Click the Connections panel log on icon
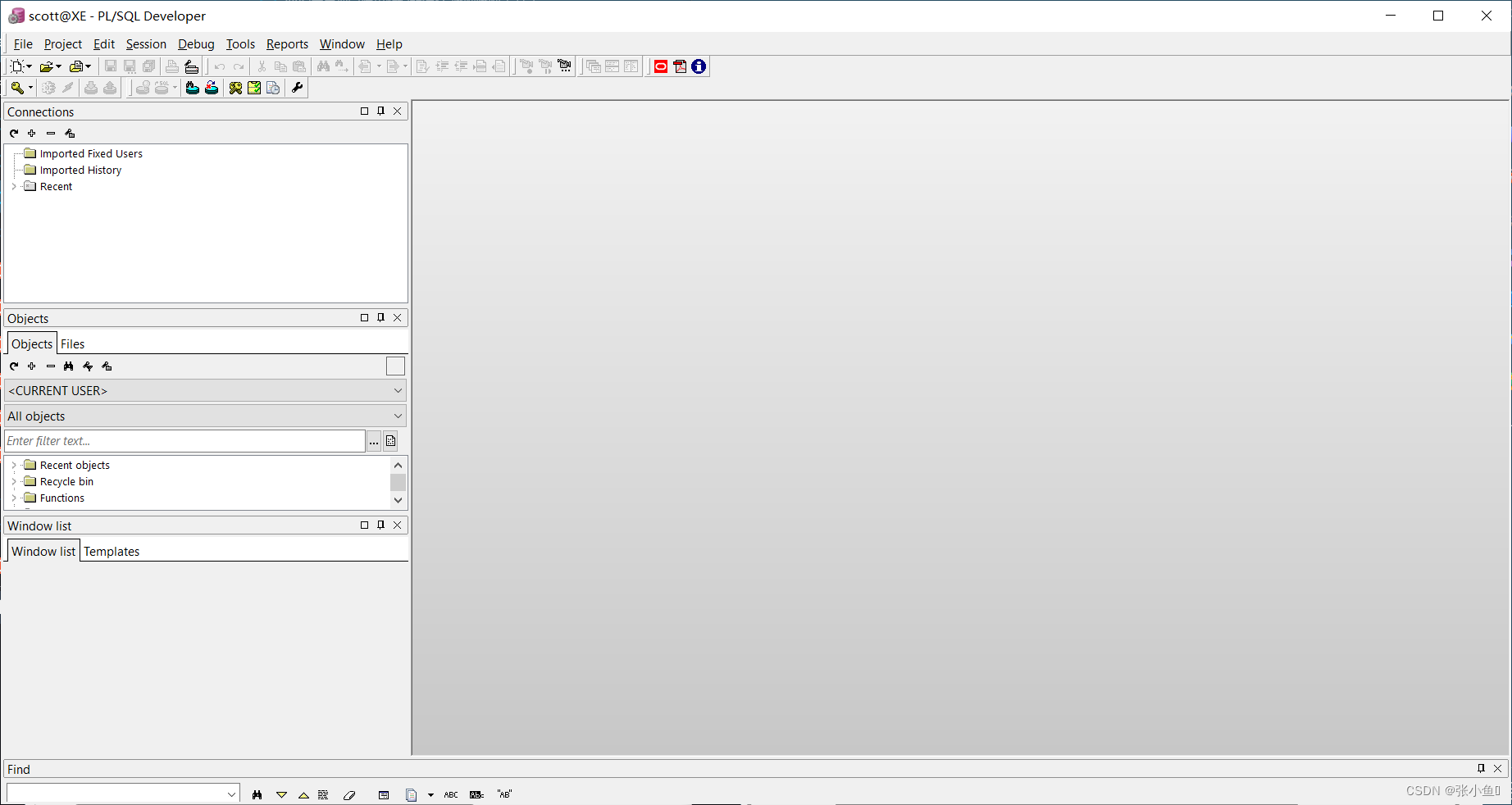Screen dimensions: 1512x805 coord(70,133)
